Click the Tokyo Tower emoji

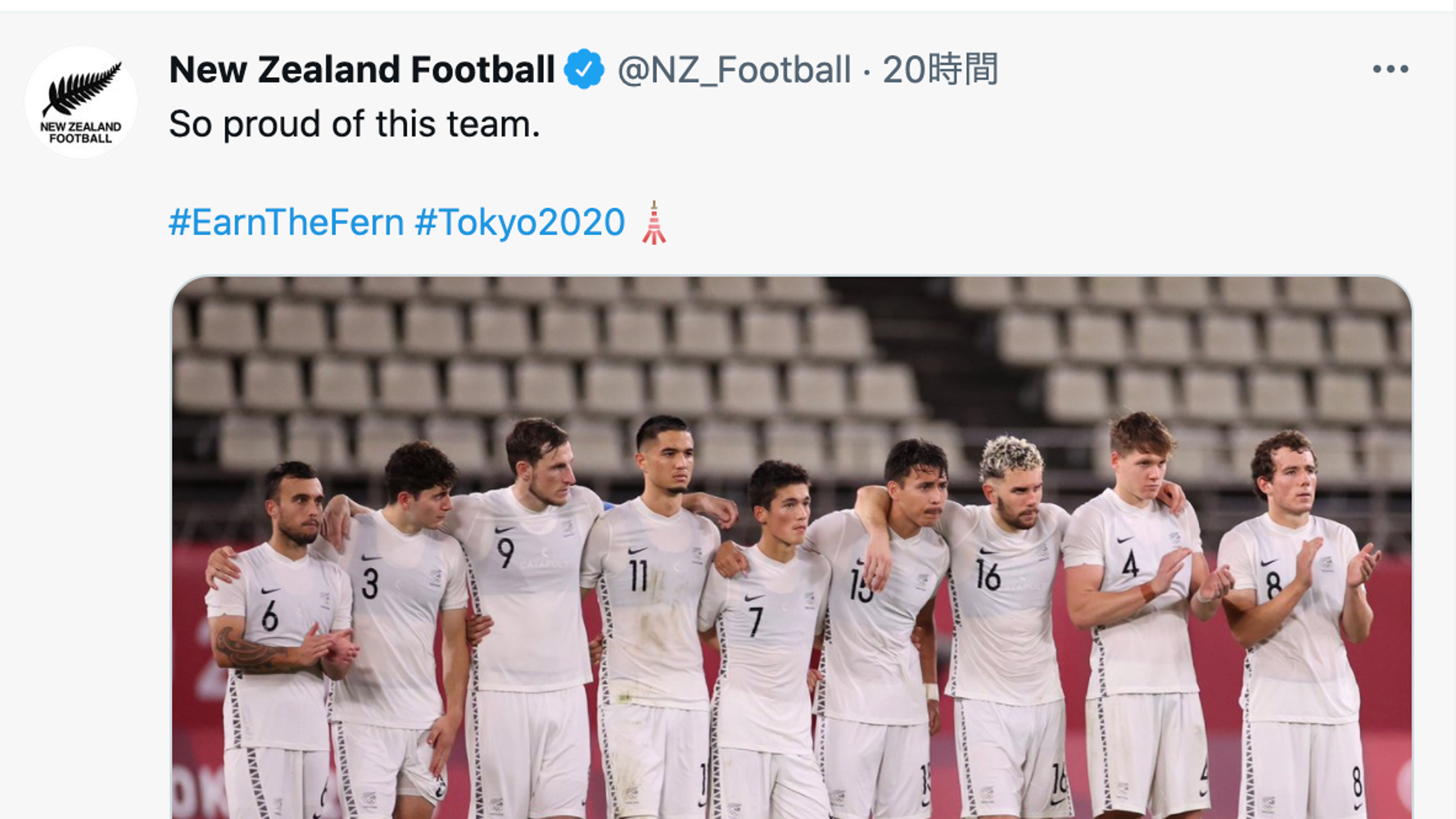click(653, 223)
